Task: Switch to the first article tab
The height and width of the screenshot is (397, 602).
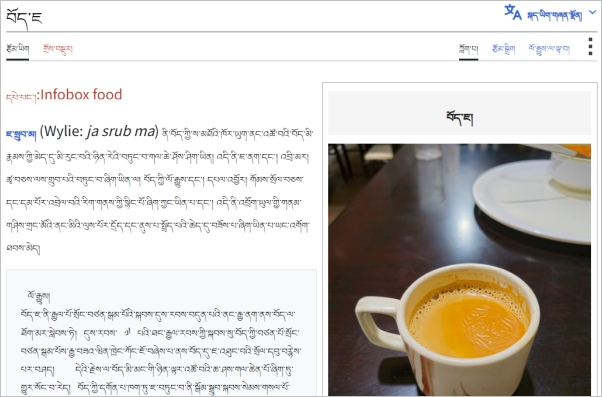Action: (x=18, y=49)
